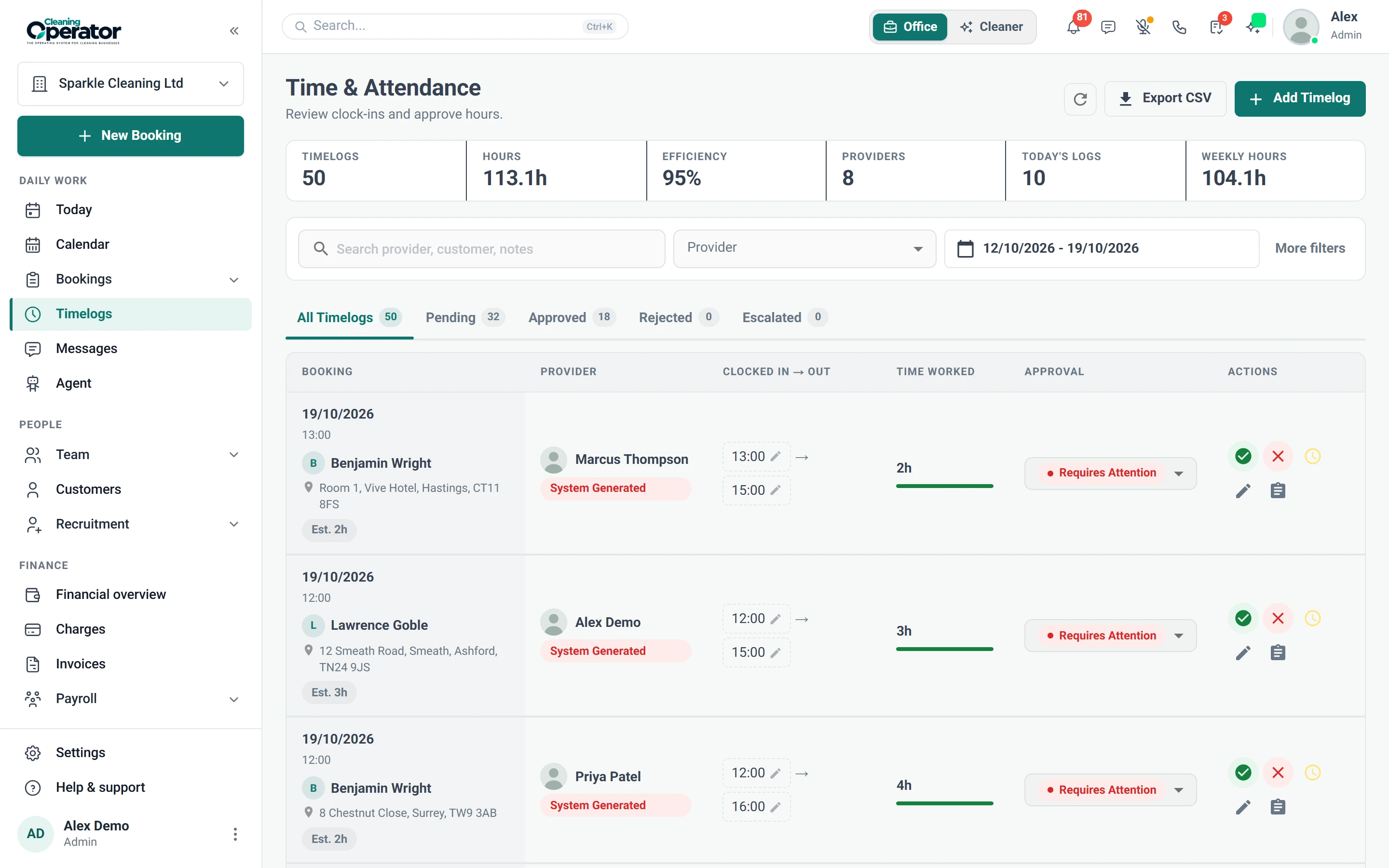Click the muted microphone icon
The height and width of the screenshot is (868, 1389).
point(1144,27)
